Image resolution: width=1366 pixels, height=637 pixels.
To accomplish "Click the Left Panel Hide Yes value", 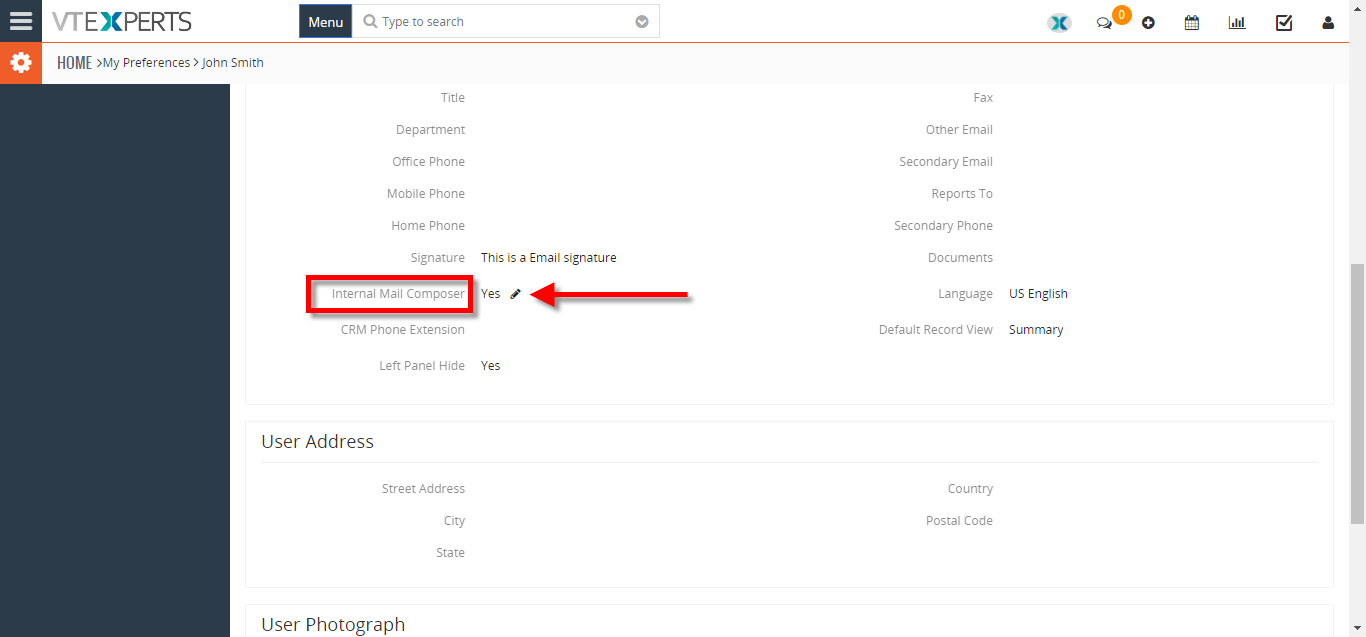I will [x=490, y=366].
